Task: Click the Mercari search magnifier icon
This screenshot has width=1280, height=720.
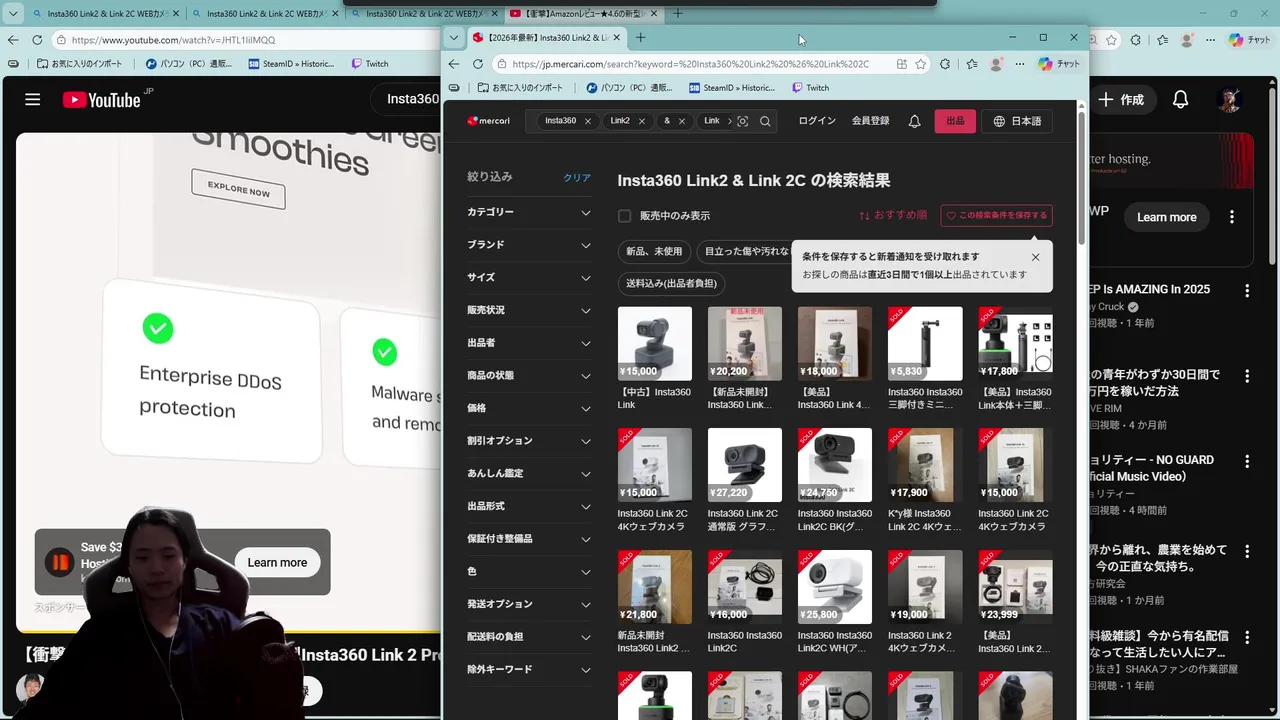Action: click(765, 121)
